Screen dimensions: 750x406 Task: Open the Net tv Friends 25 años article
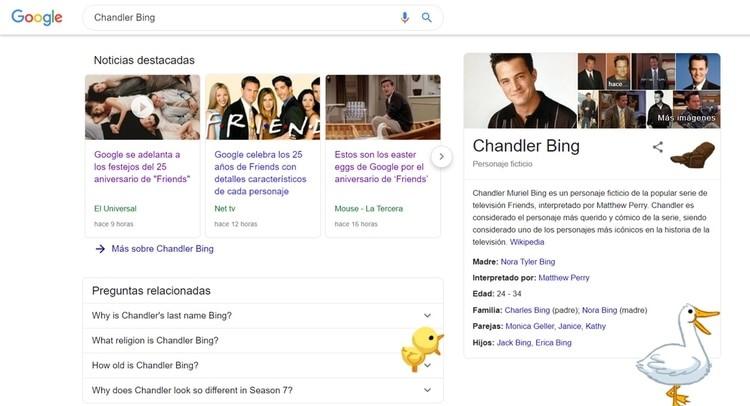tap(258, 173)
